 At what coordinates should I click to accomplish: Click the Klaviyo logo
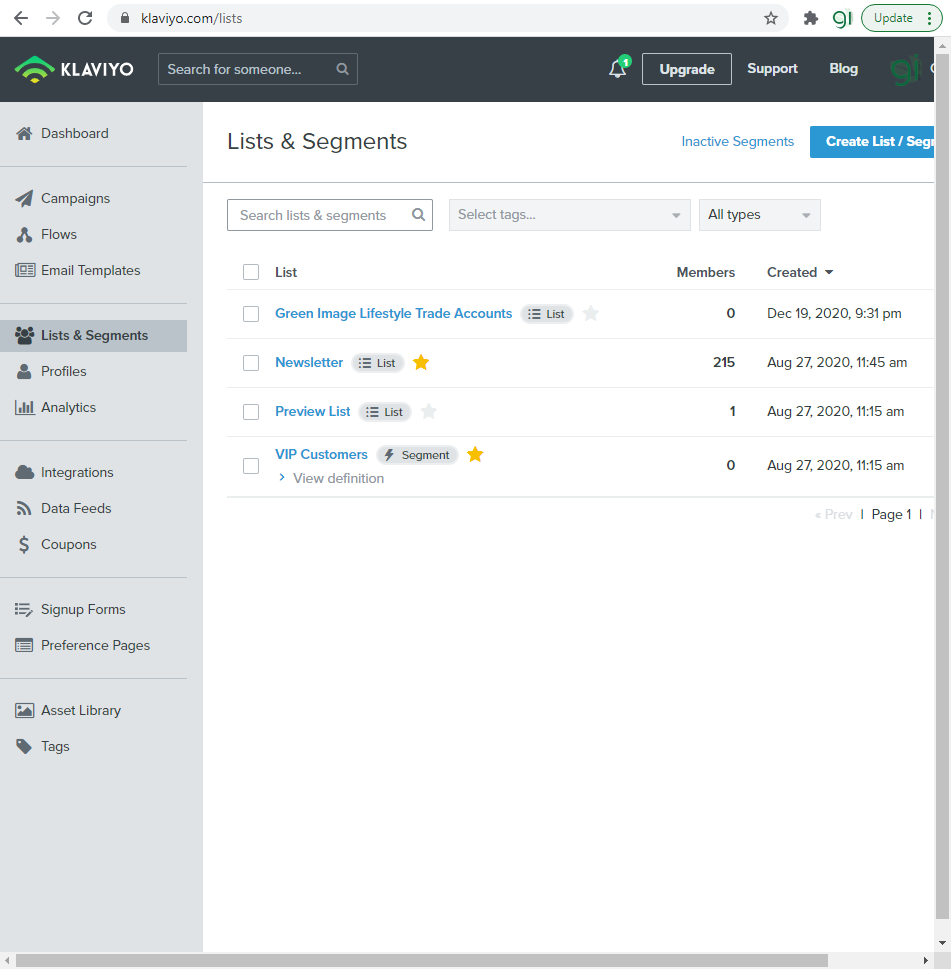pos(74,69)
